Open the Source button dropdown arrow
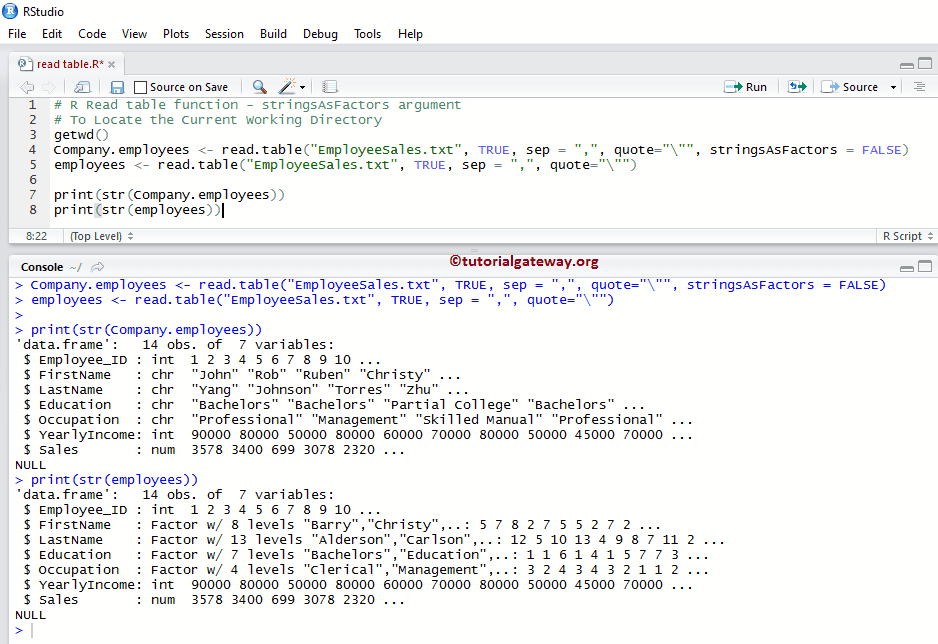 coord(893,87)
